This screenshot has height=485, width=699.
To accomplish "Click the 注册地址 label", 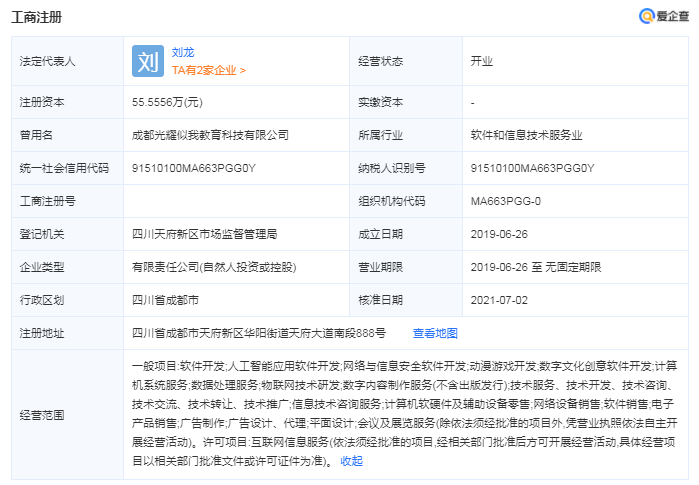I will coord(42,333).
